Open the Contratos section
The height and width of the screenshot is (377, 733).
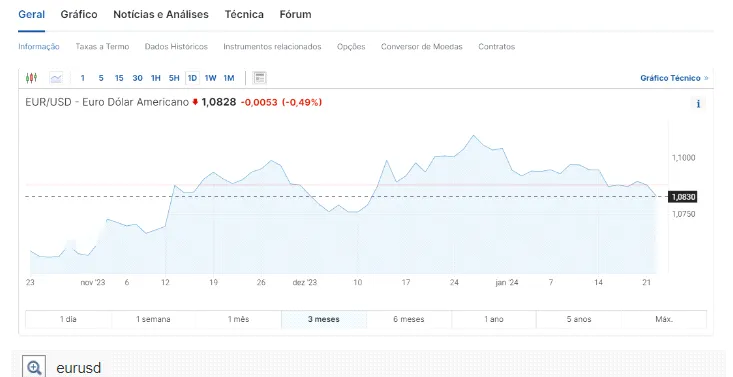point(496,47)
